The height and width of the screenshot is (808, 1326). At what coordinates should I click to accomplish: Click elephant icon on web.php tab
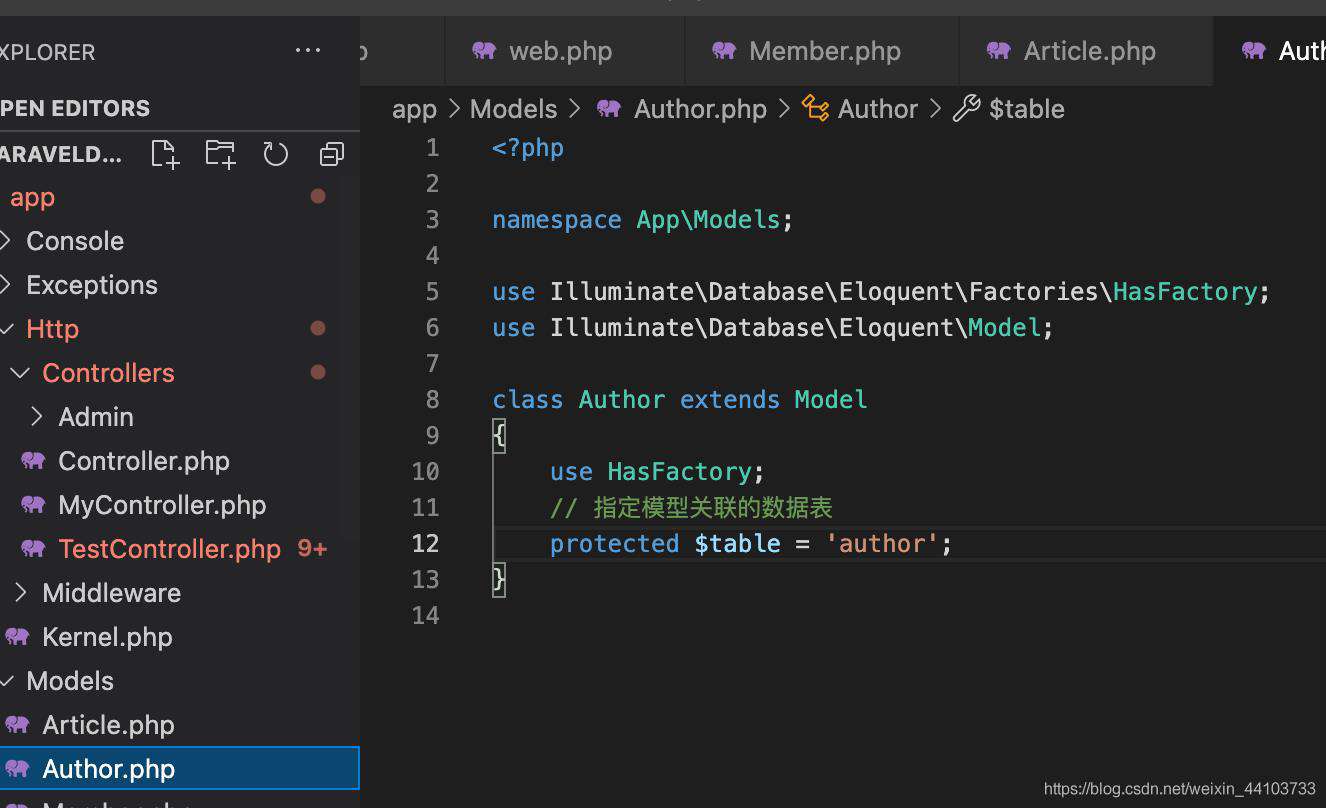[484, 51]
